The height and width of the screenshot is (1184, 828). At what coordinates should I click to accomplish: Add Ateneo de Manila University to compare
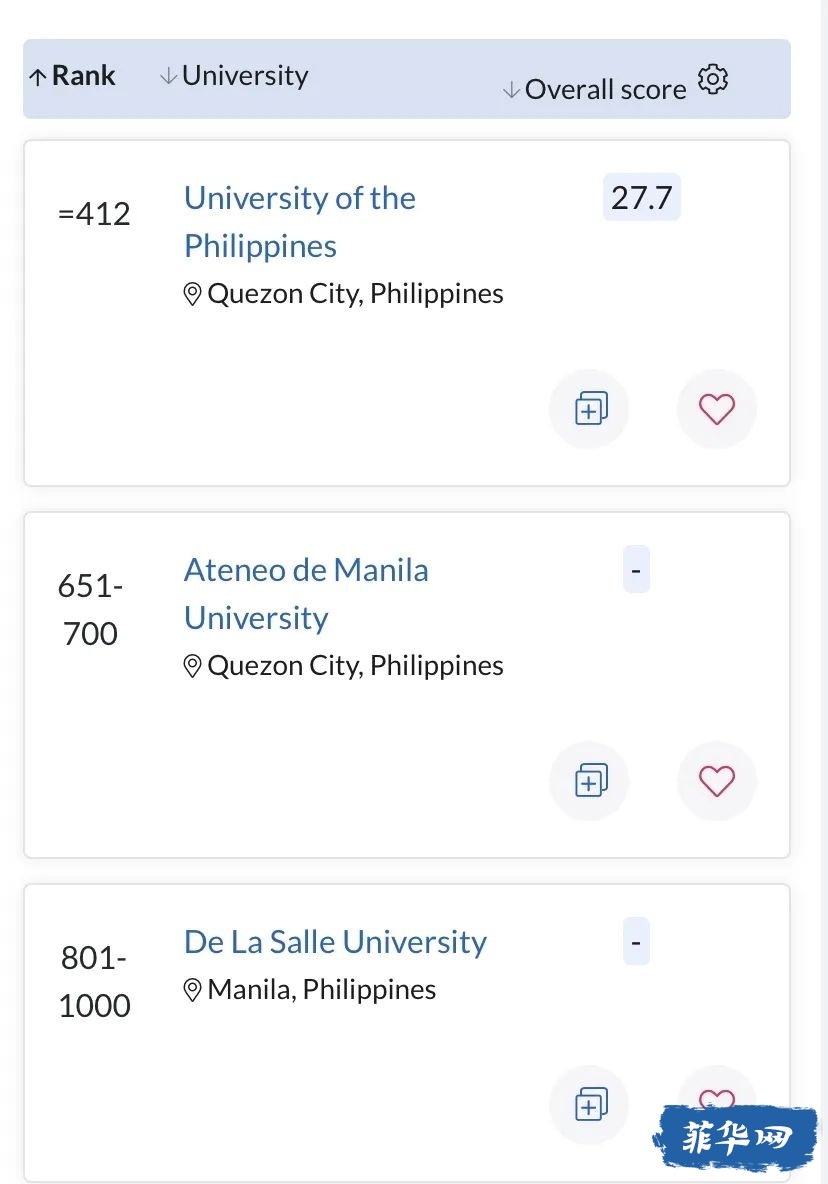point(589,780)
